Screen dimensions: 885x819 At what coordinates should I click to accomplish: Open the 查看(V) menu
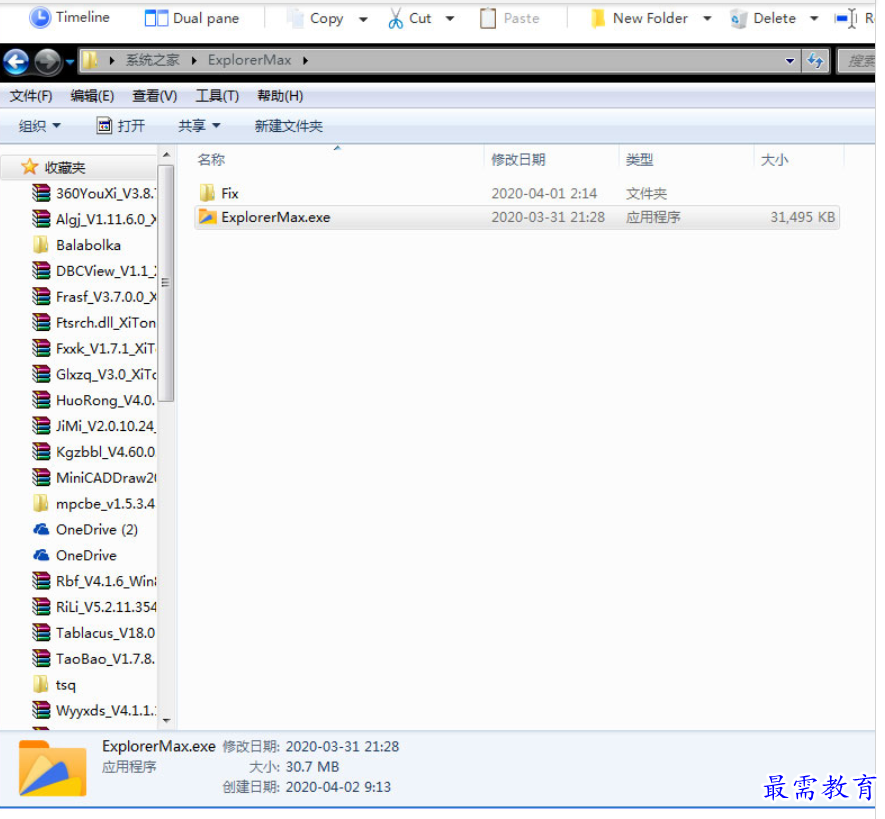(155, 96)
